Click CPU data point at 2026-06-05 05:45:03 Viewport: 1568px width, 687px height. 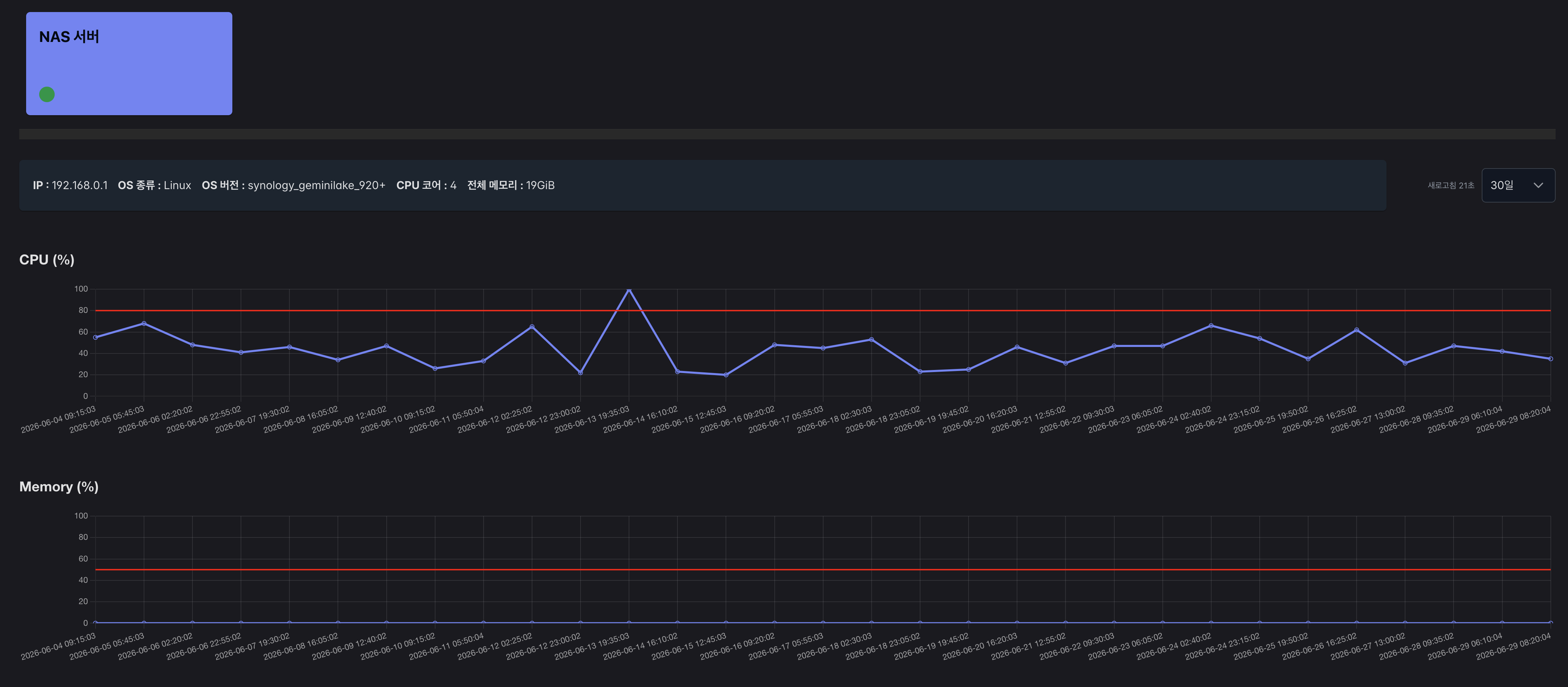pos(144,324)
